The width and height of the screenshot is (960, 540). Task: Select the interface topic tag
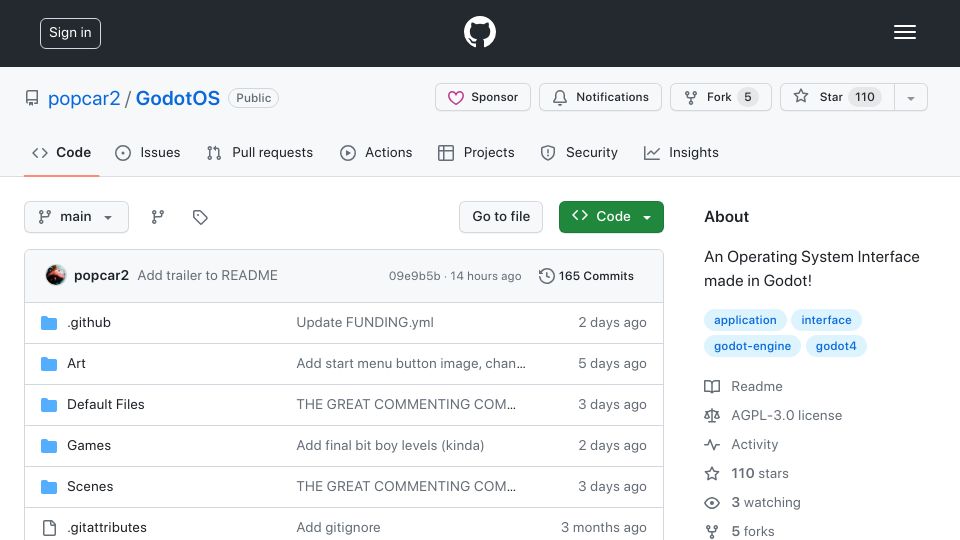pyautogui.click(x=826, y=320)
